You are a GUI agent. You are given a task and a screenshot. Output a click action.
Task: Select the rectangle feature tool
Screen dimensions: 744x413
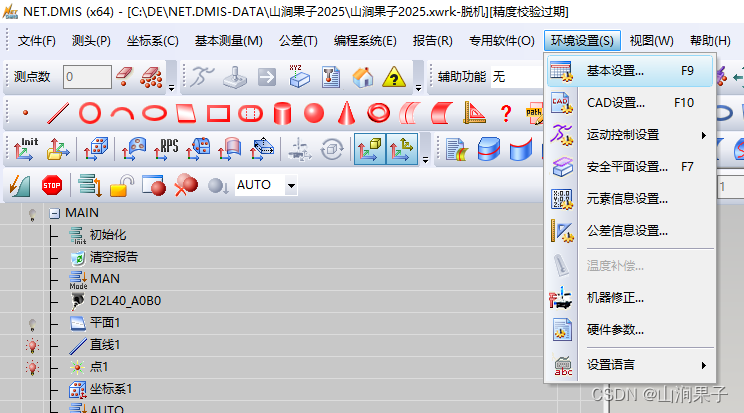[218, 113]
